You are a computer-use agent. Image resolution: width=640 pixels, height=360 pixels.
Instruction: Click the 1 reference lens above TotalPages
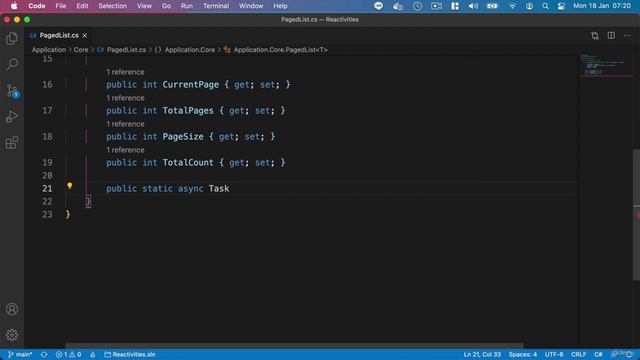pos(125,98)
